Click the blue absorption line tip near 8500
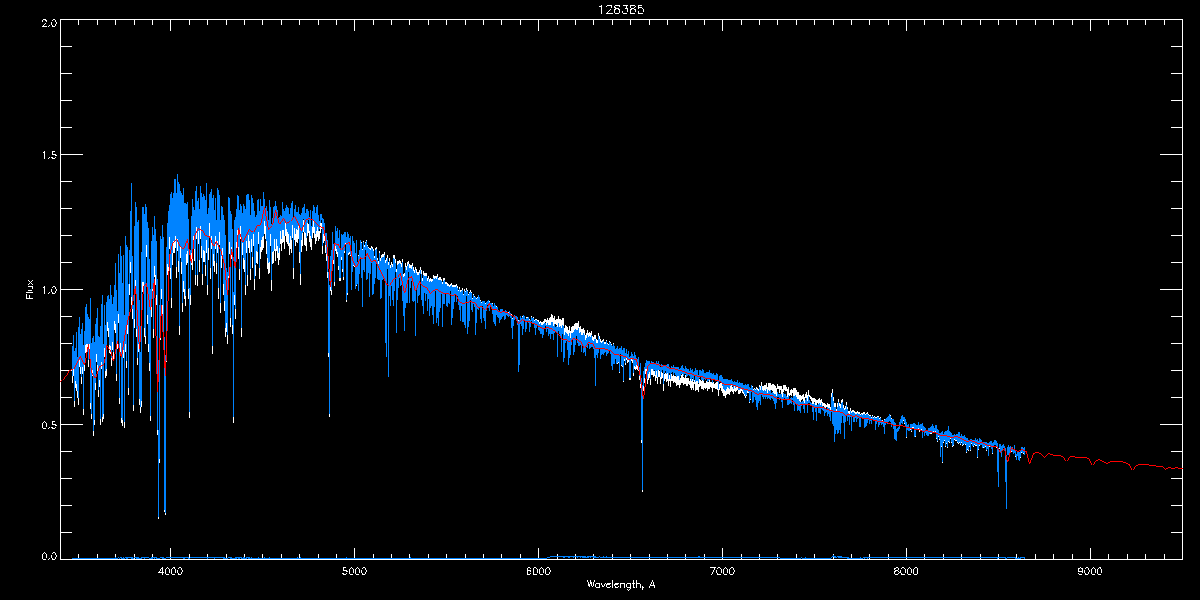 (1006, 507)
